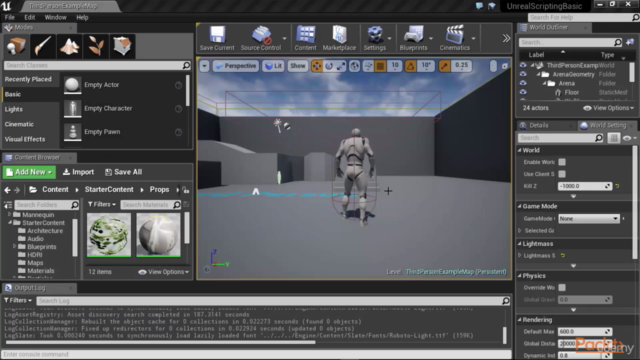Open the Blueprints toolbar icon
This screenshot has height=360, width=640.
pyautogui.click(x=413, y=38)
